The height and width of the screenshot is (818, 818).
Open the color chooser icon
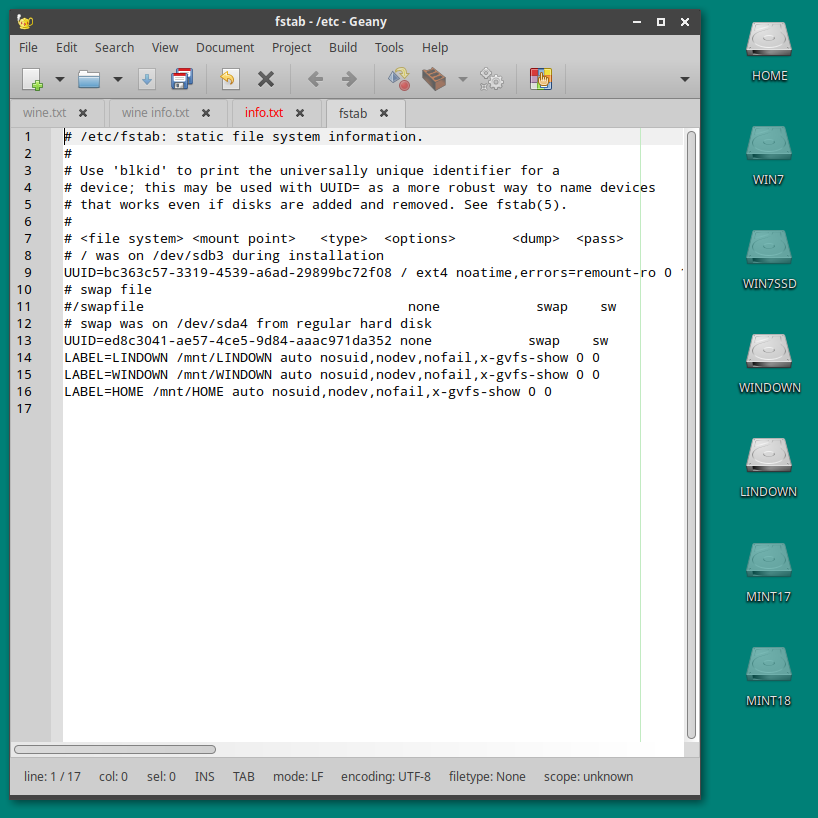pyautogui.click(x=540, y=79)
